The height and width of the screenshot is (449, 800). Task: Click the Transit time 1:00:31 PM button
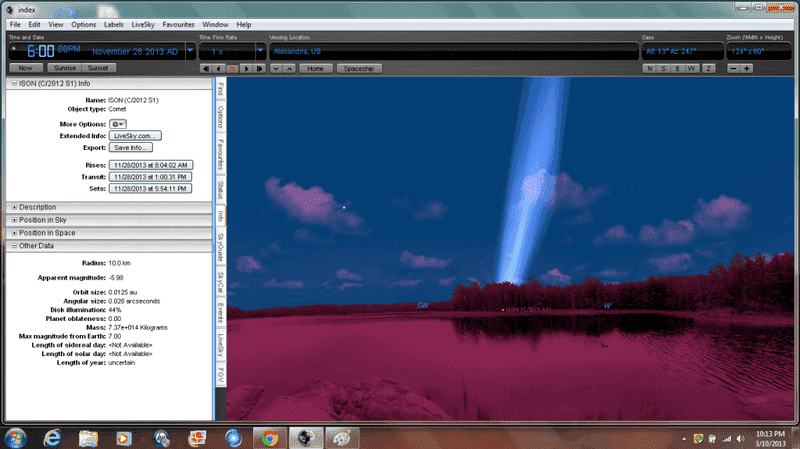[x=150, y=177]
